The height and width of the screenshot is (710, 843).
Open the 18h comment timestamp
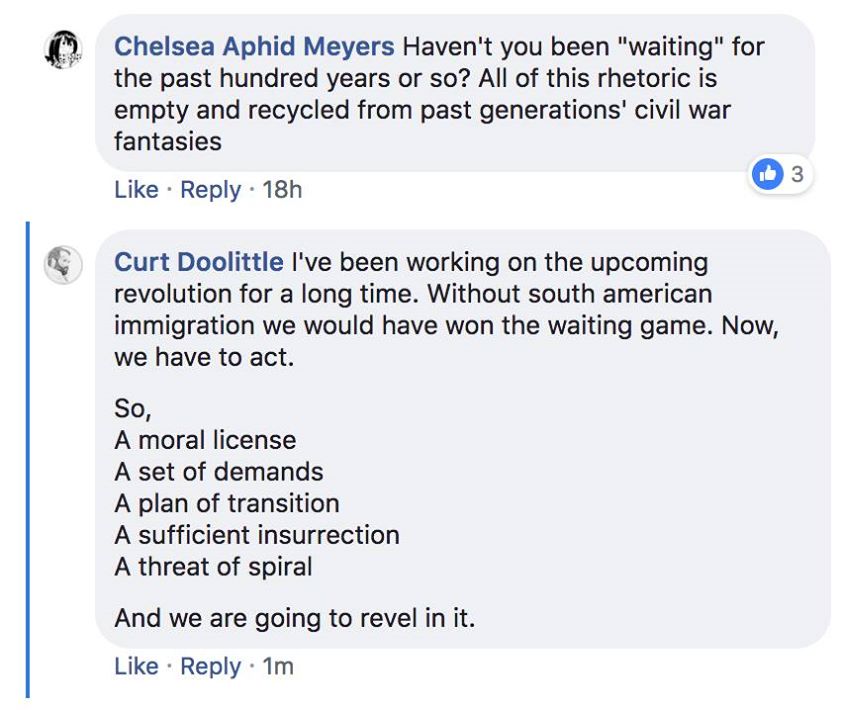(x=281, y=189)
